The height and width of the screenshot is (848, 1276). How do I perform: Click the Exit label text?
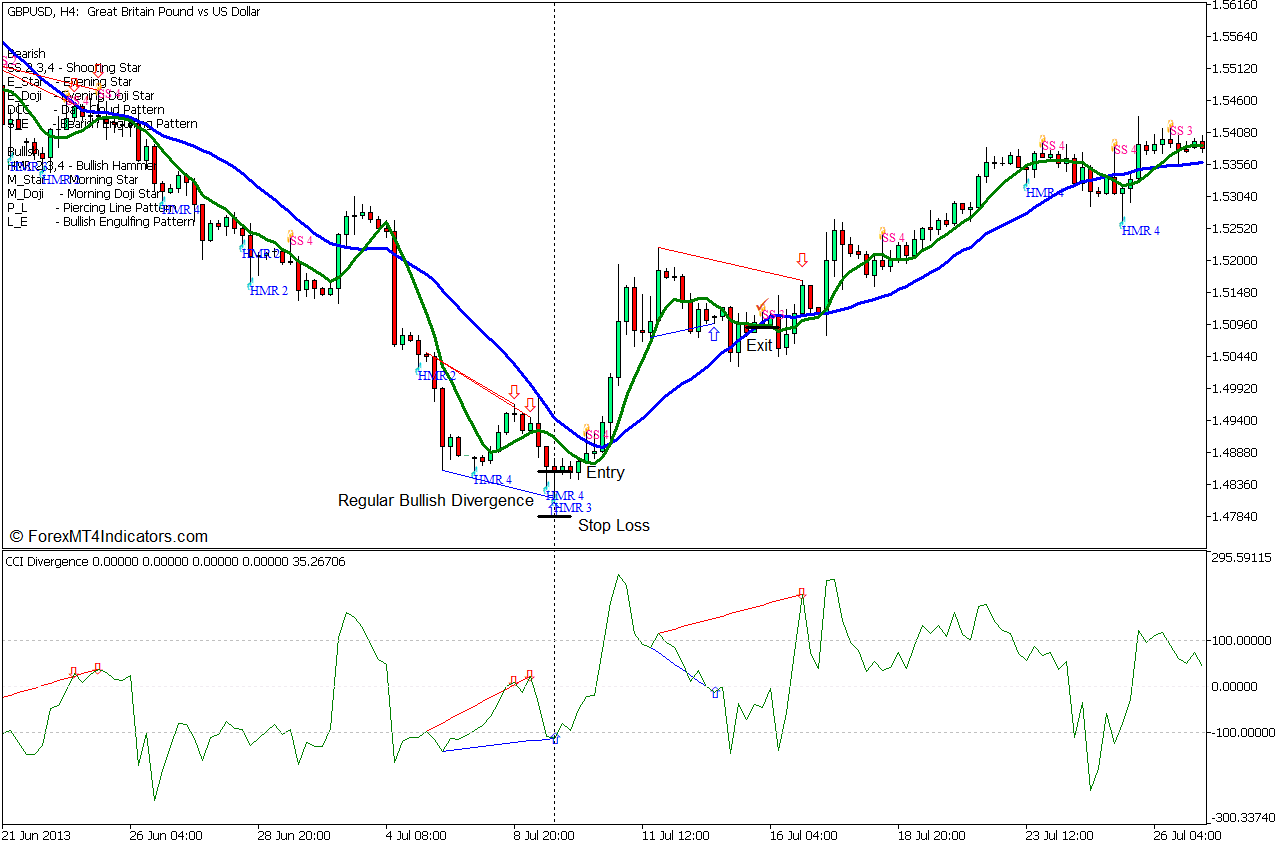[x=759, y=346]
